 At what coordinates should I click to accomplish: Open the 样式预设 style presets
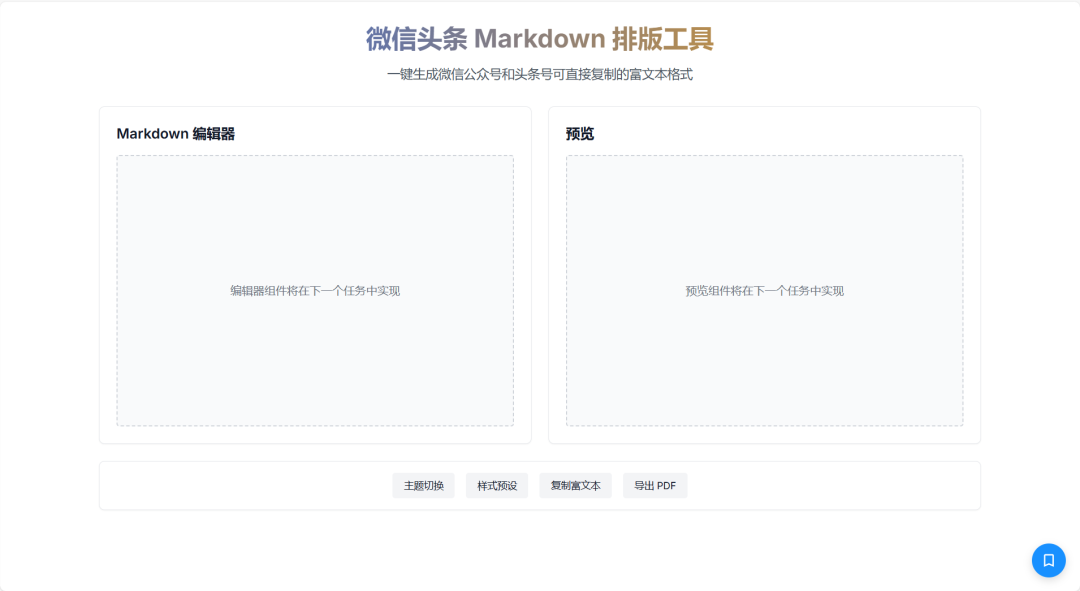tap(497, 486)
